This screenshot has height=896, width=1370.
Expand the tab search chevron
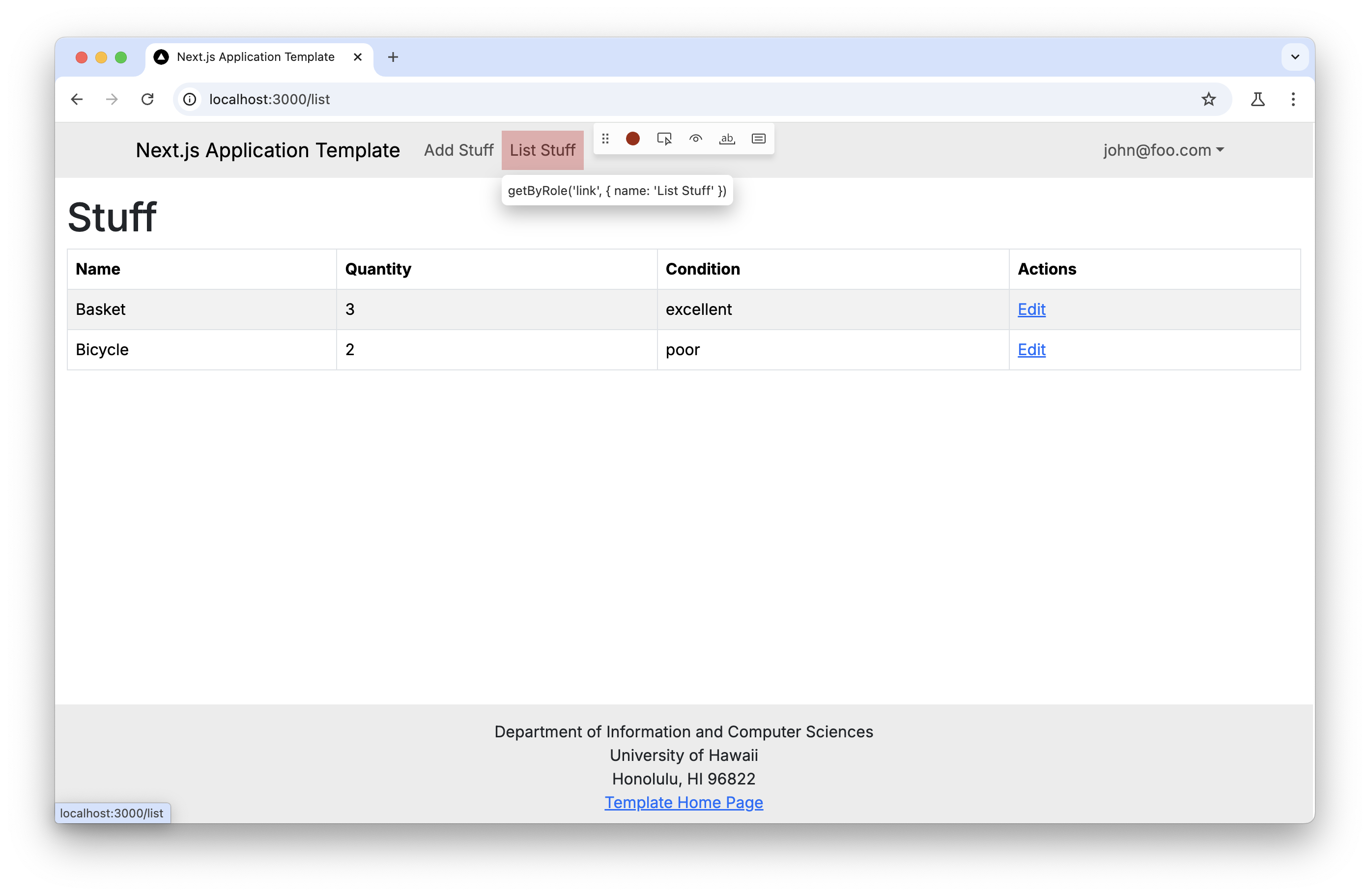click(1295, 57)
